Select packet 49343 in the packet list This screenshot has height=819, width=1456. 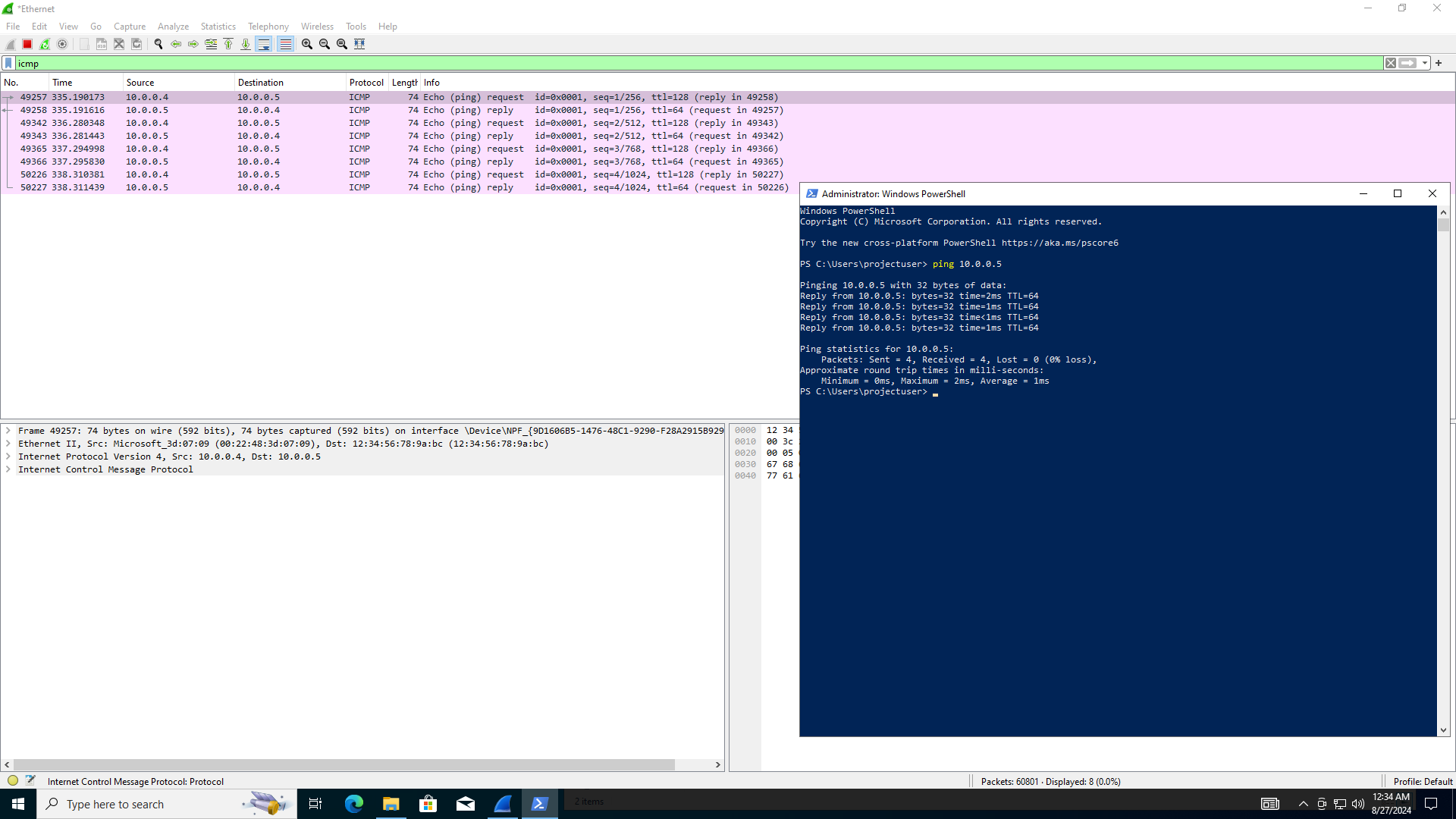tap(303, 135)
